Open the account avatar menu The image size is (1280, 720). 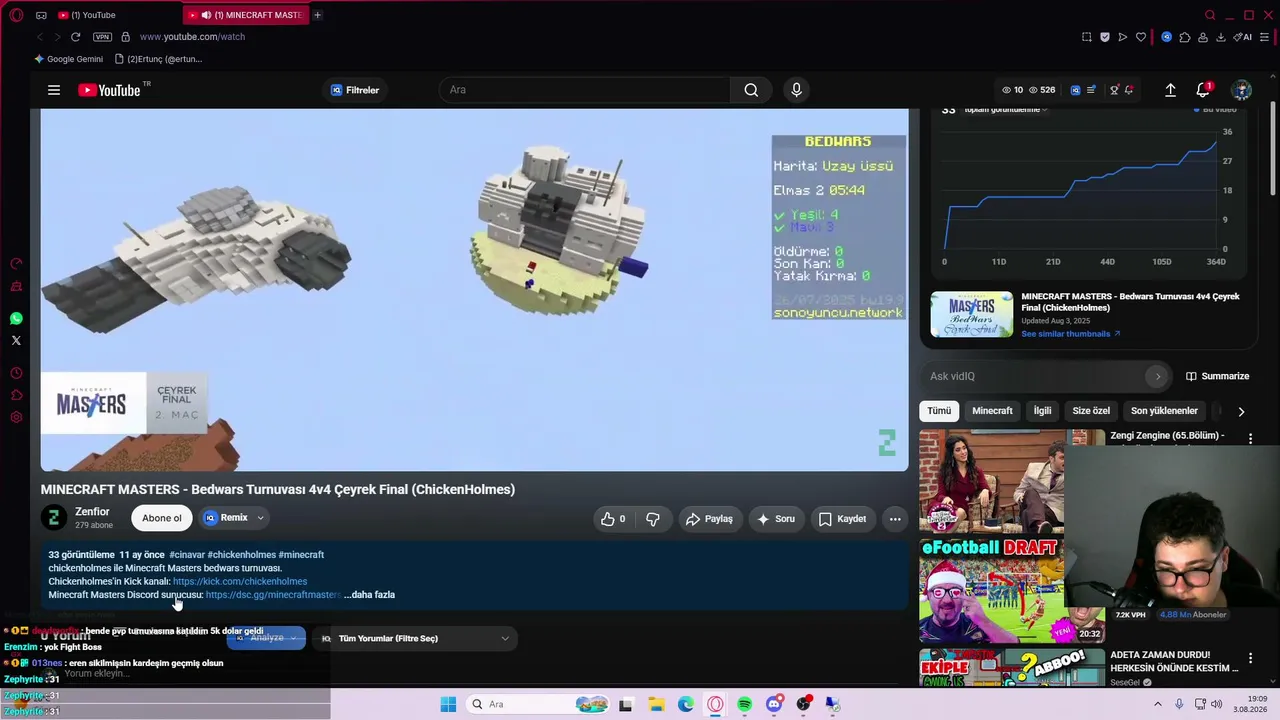tap(1241, 90)
